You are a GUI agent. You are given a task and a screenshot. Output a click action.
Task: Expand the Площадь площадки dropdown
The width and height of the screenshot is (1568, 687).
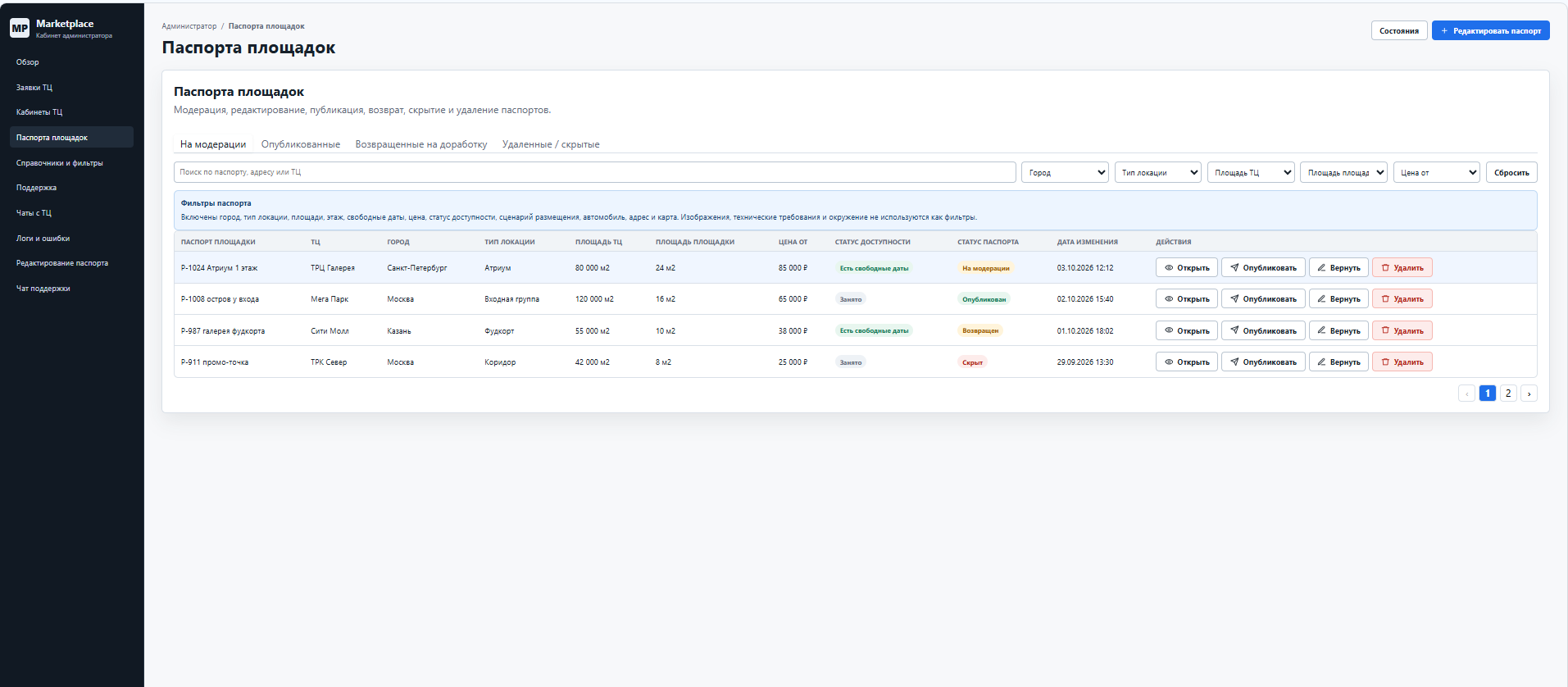(x=1343, y=172)
